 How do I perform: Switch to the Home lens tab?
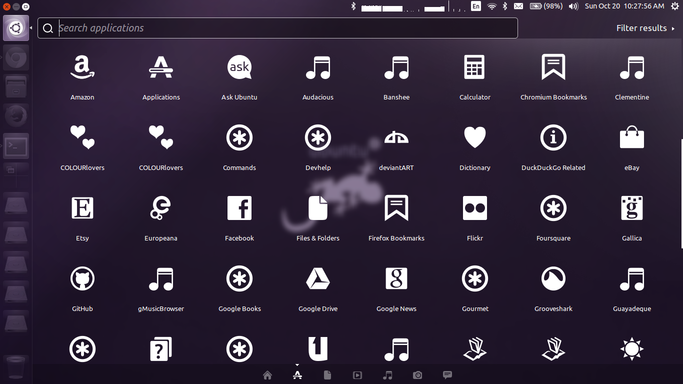coord(267,375)
